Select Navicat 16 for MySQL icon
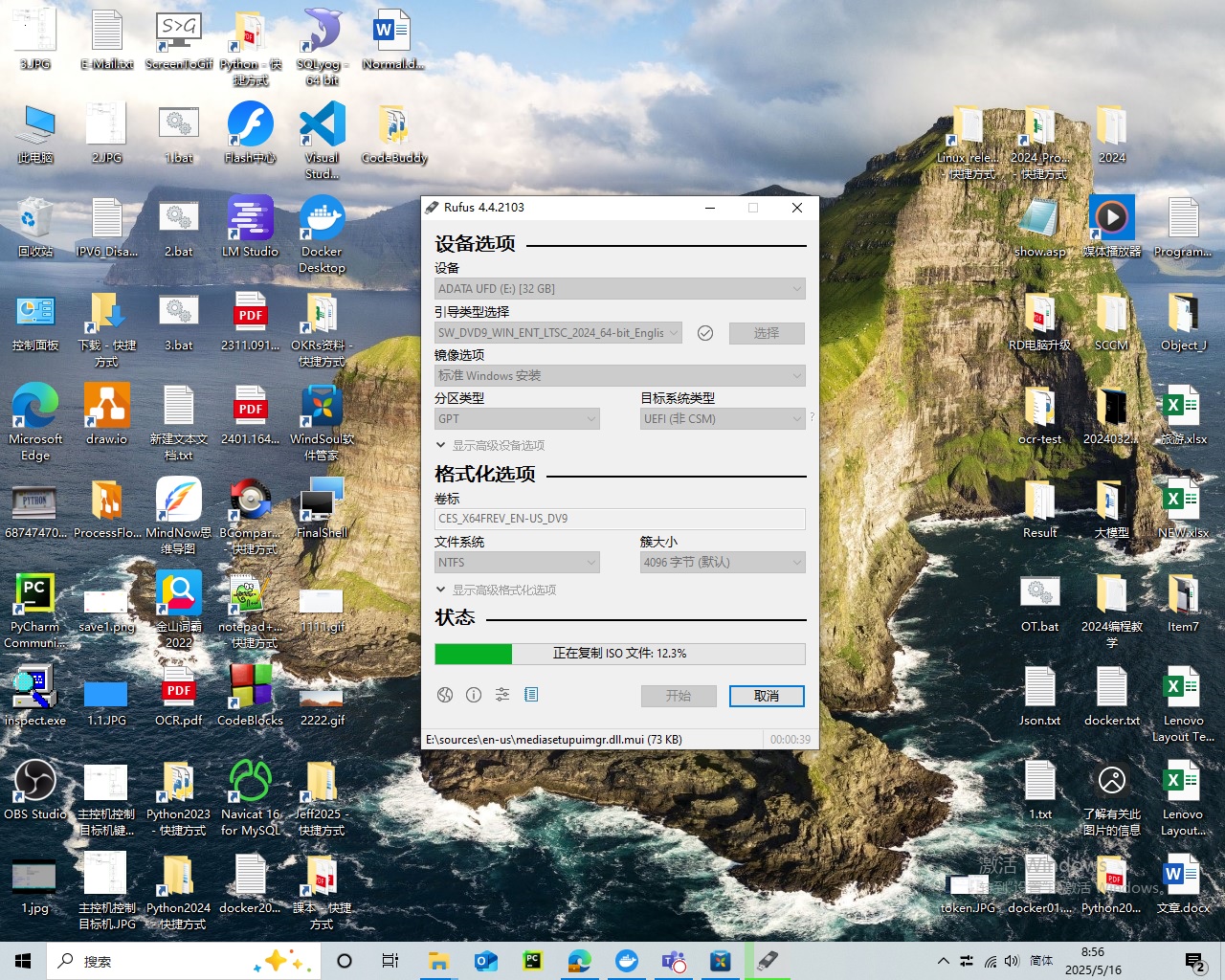 [x=251, y=798]
